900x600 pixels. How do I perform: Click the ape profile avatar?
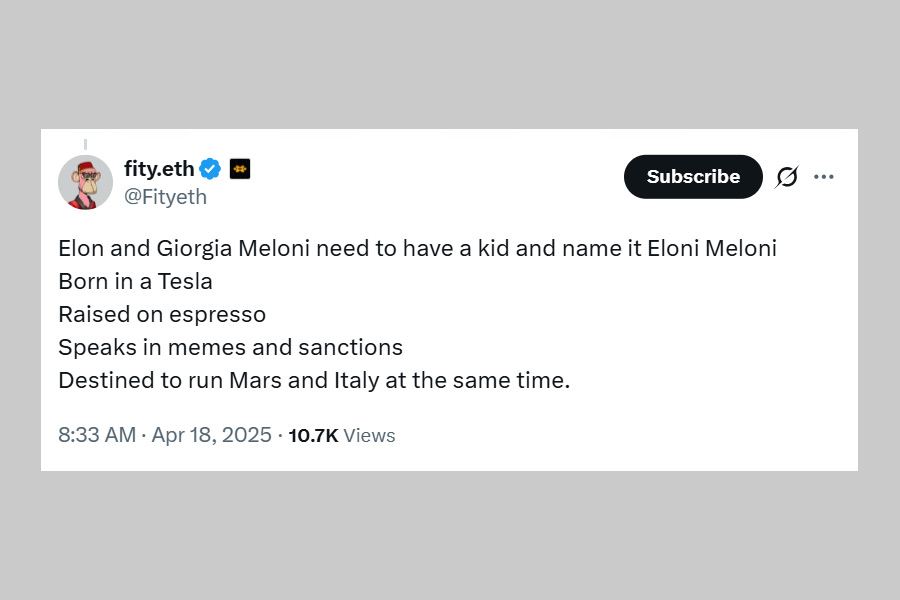86,182
